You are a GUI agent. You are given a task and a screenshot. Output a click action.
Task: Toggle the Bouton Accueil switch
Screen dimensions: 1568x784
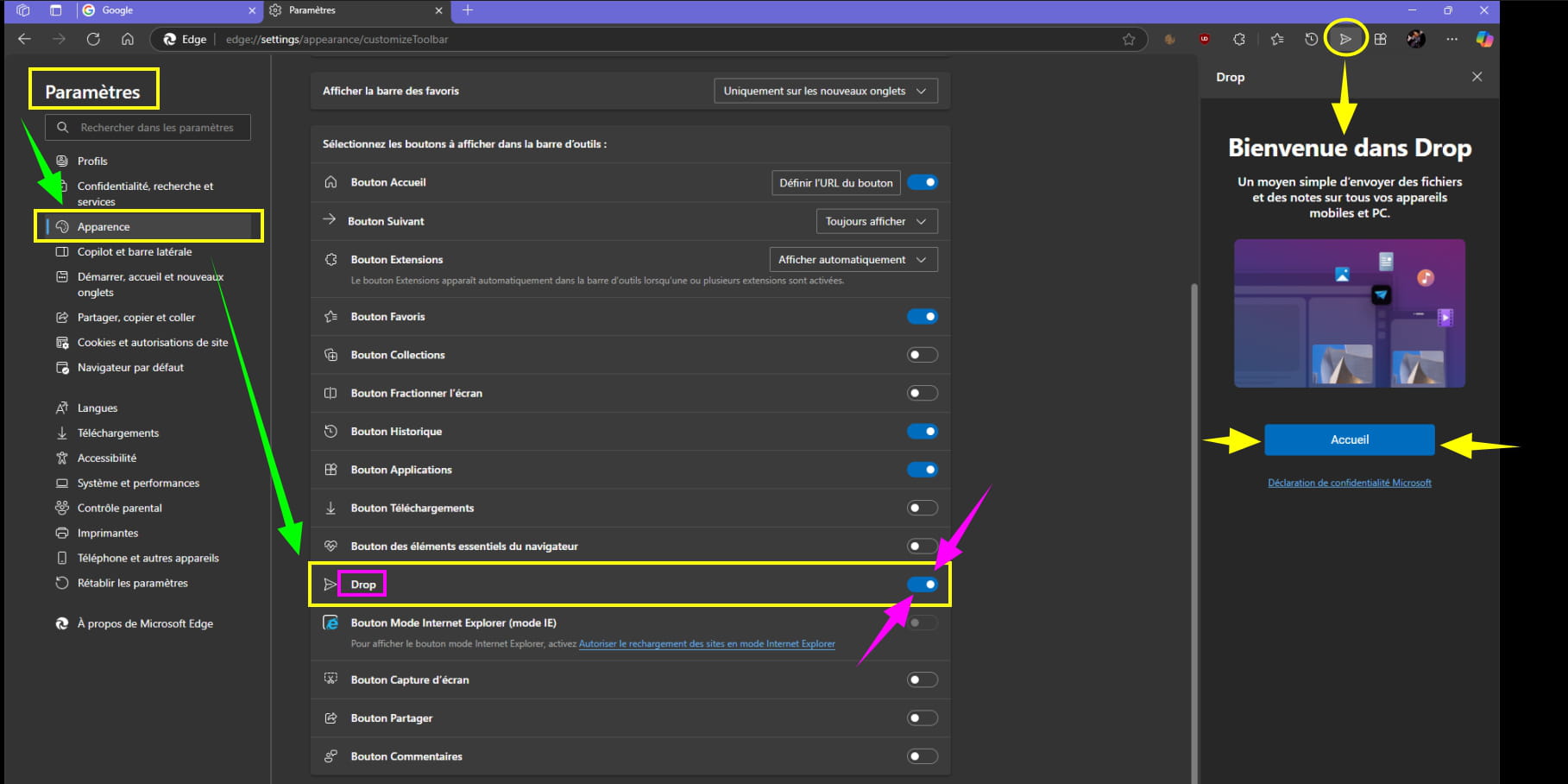click(x=923, y=182)
